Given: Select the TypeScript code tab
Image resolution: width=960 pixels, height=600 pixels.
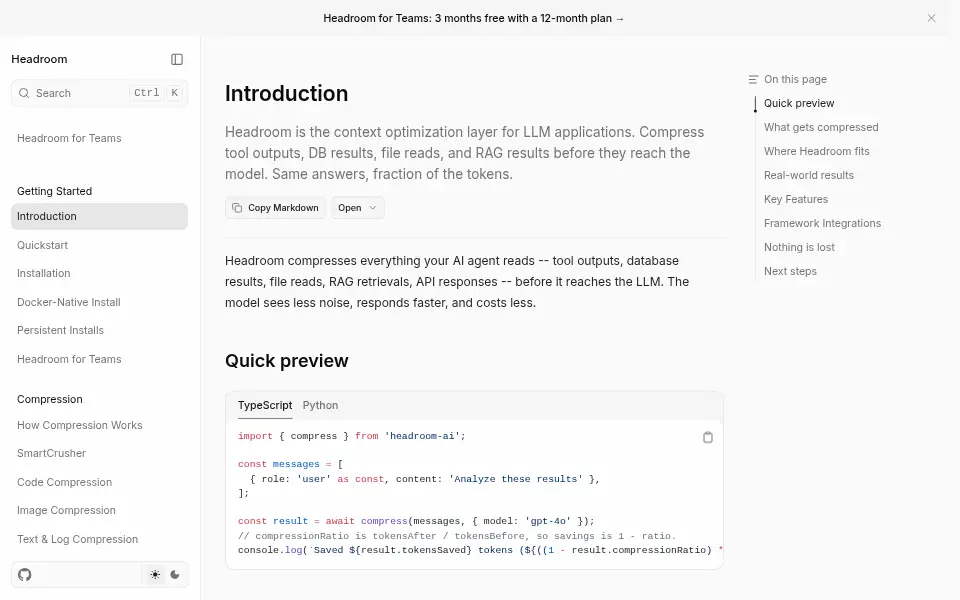Looking at the screenshot, I should click(265, 405).
